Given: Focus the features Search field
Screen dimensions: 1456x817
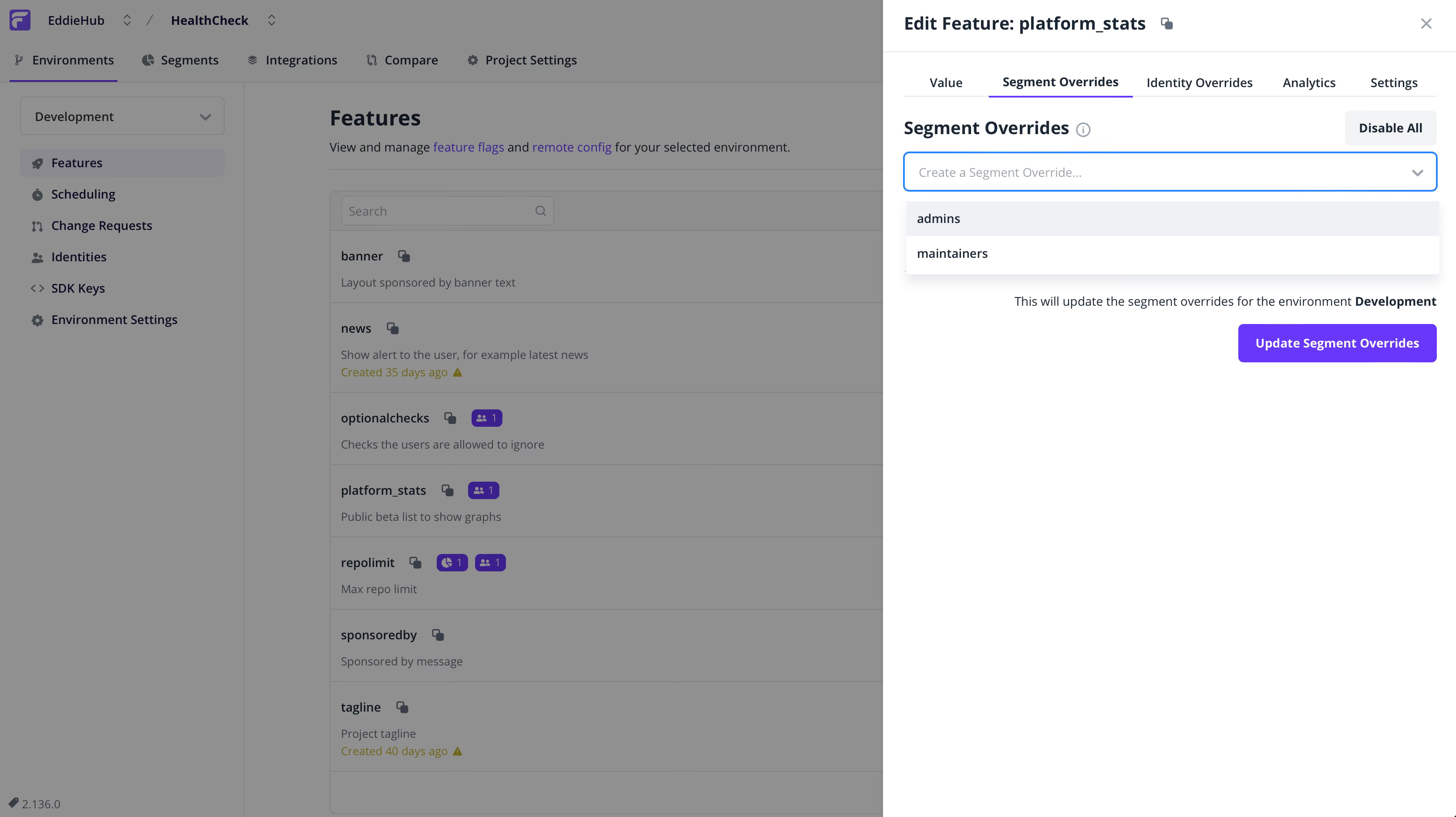Looking at the screenshot, I should pyautogui.click(x=447, y=211).
